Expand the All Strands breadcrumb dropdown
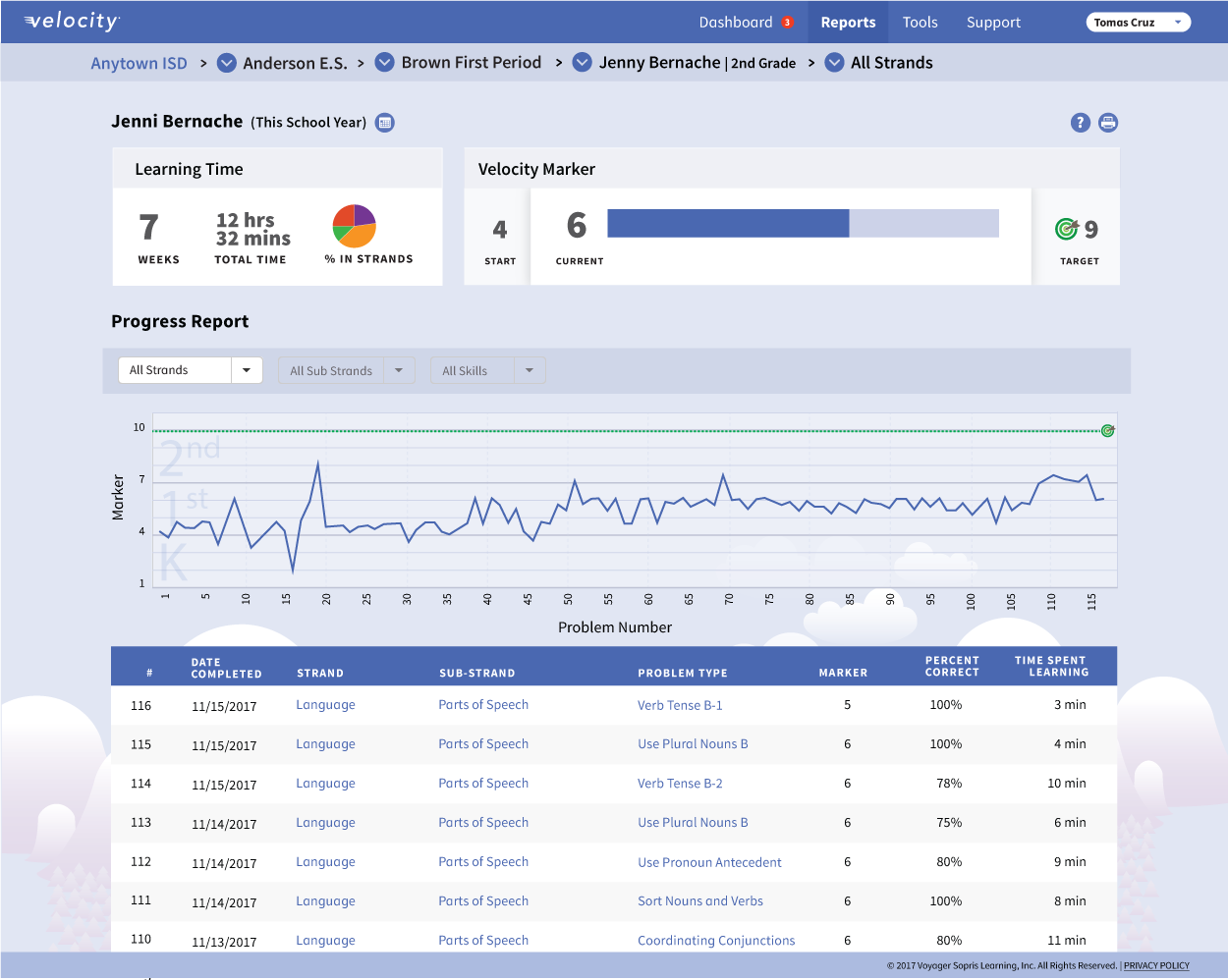The height and width of the screenshot is (980, 1228). [x=835, y=63]
